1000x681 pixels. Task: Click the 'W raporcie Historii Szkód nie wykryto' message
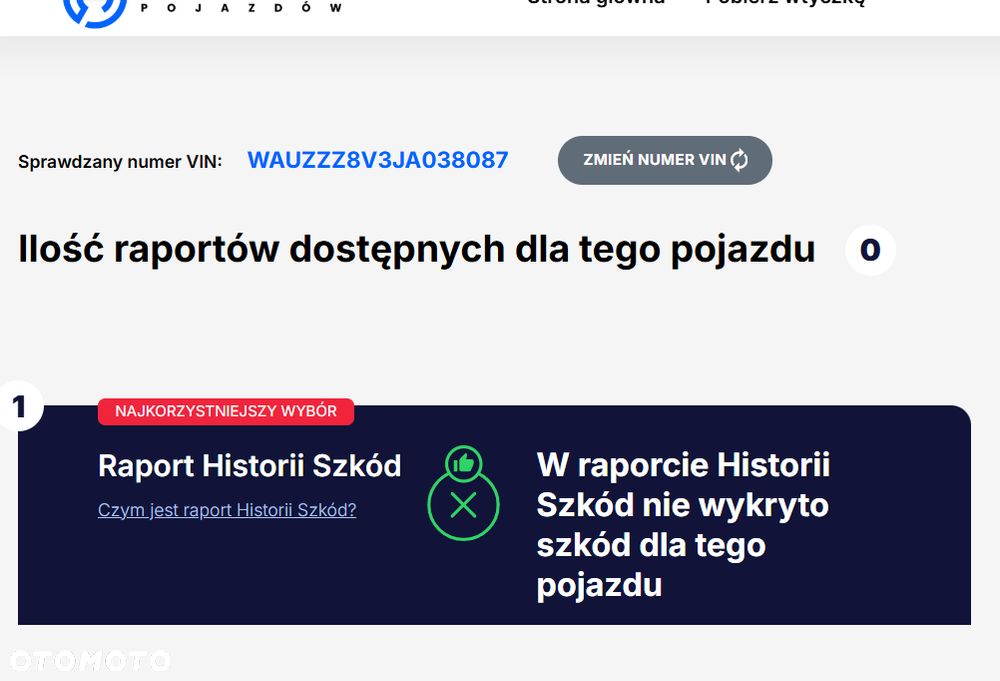pyautogui.click(x=683, y=525)
